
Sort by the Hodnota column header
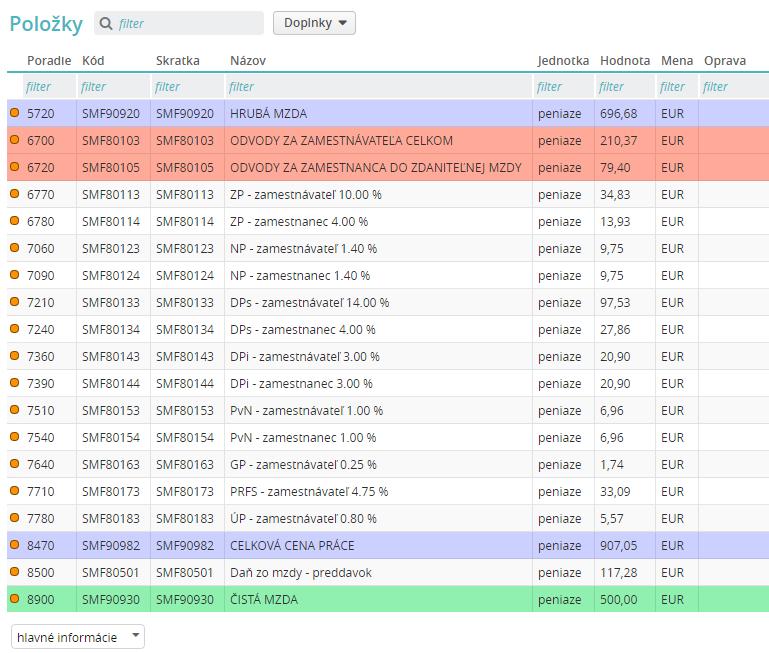coord(625,61)
